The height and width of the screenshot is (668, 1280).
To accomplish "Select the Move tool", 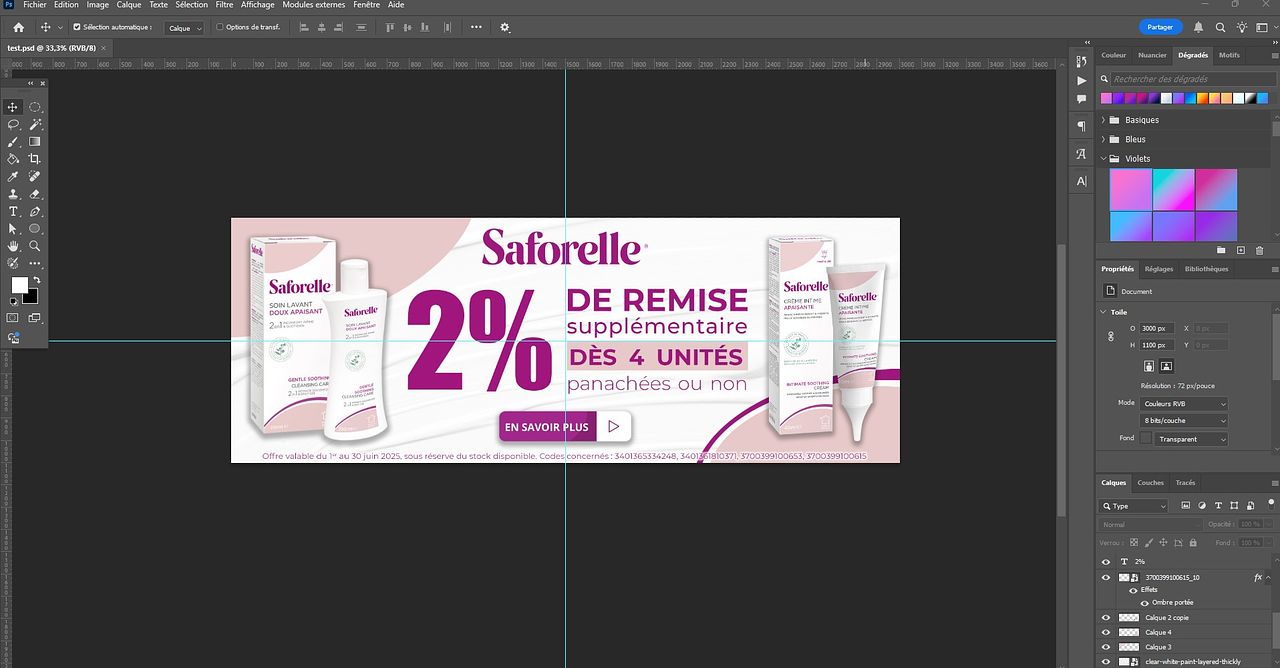I will [14, 107].
